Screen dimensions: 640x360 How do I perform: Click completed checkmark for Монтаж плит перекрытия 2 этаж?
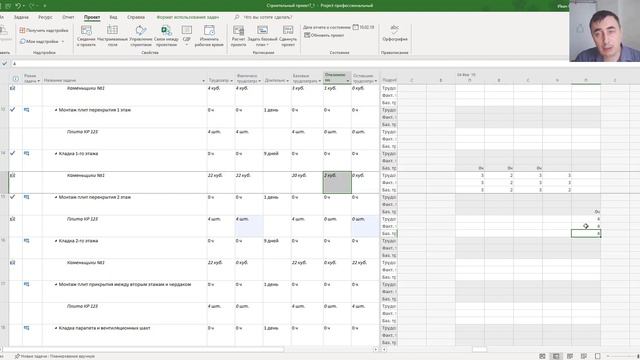[13, 197]
